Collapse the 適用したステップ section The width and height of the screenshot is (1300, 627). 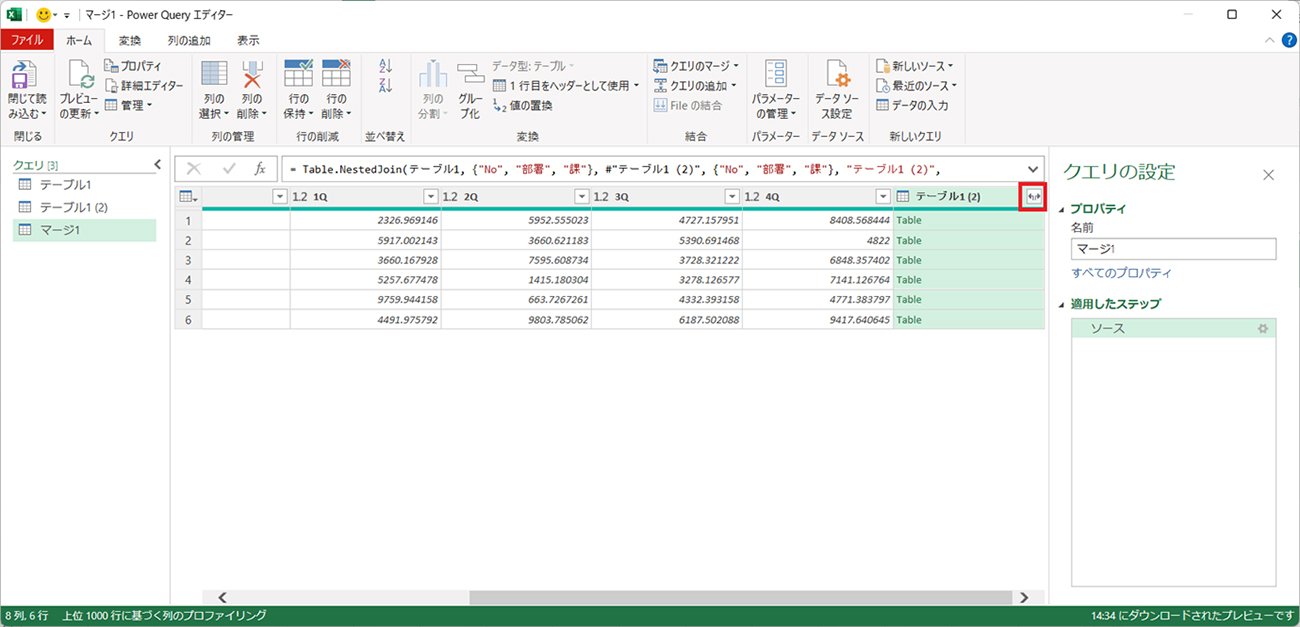(1062, 304)
